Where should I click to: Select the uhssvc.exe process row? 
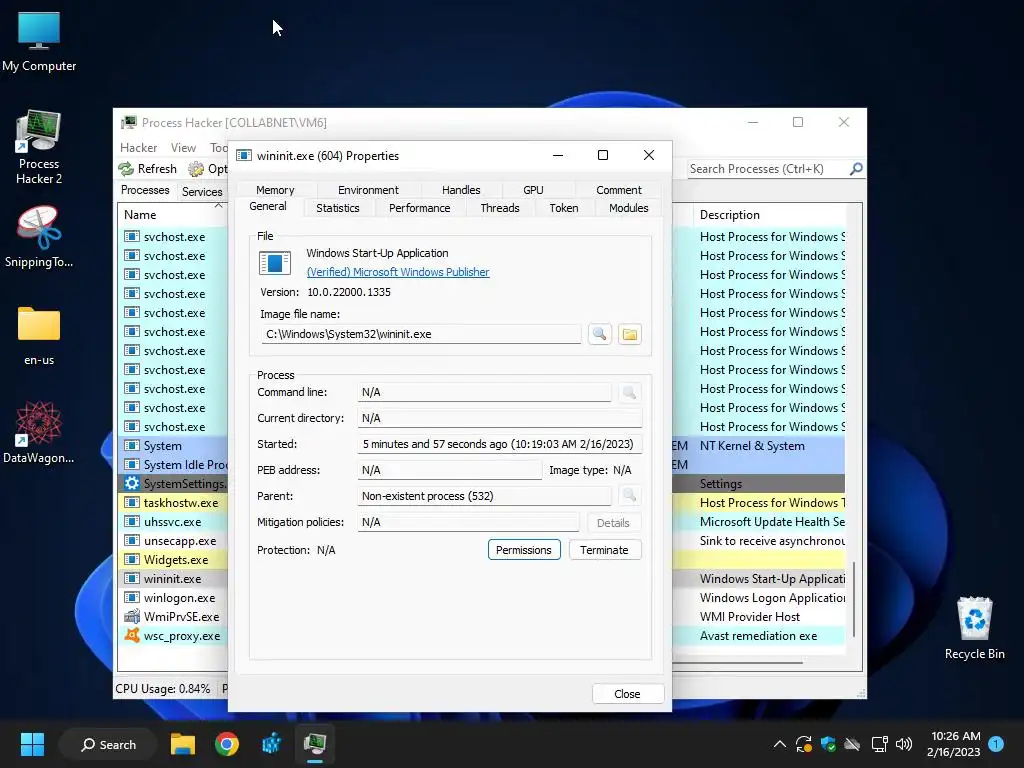[174, 522]
